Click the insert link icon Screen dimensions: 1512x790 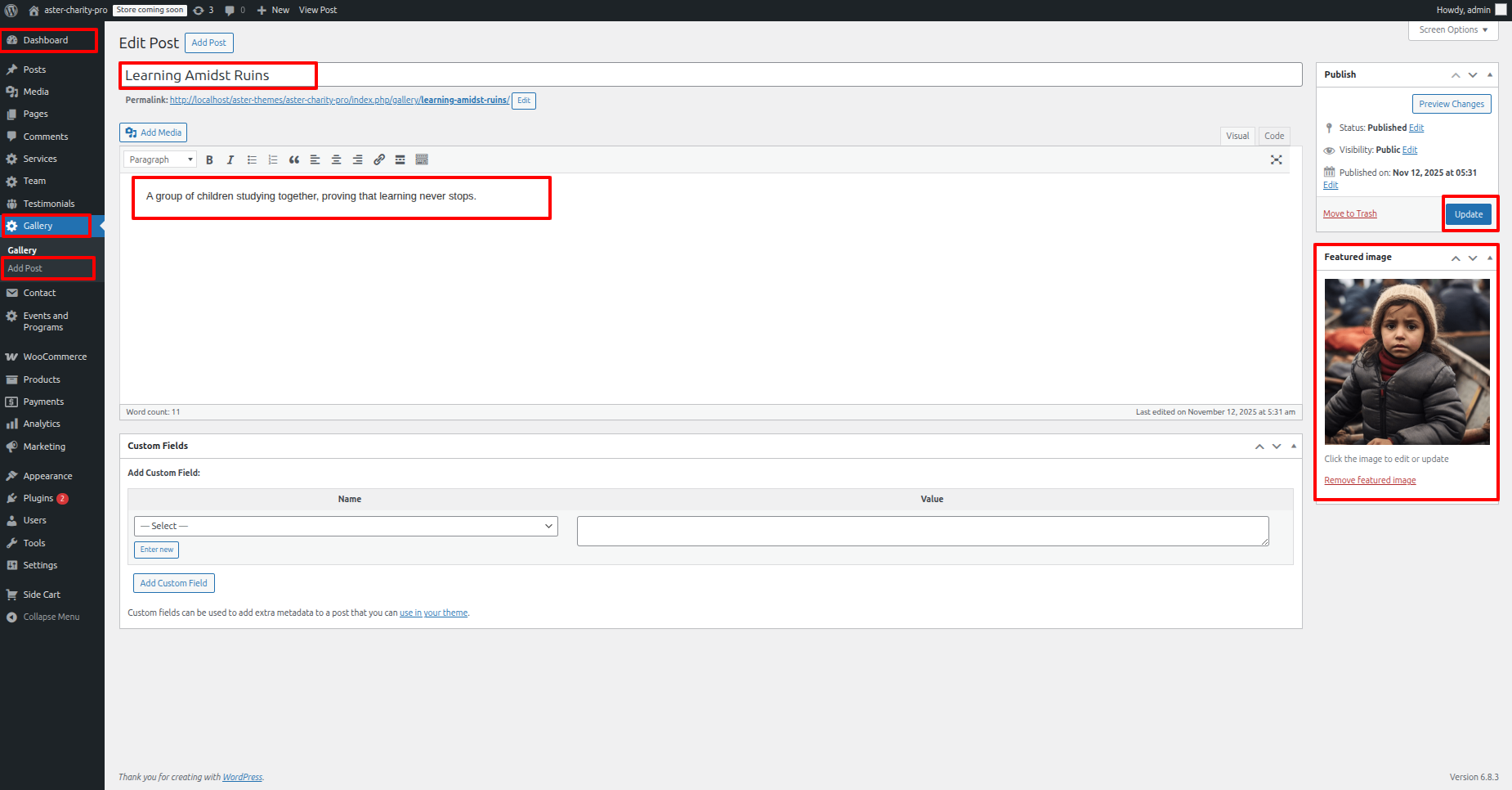pyautogui.click(x=379, y=160)
